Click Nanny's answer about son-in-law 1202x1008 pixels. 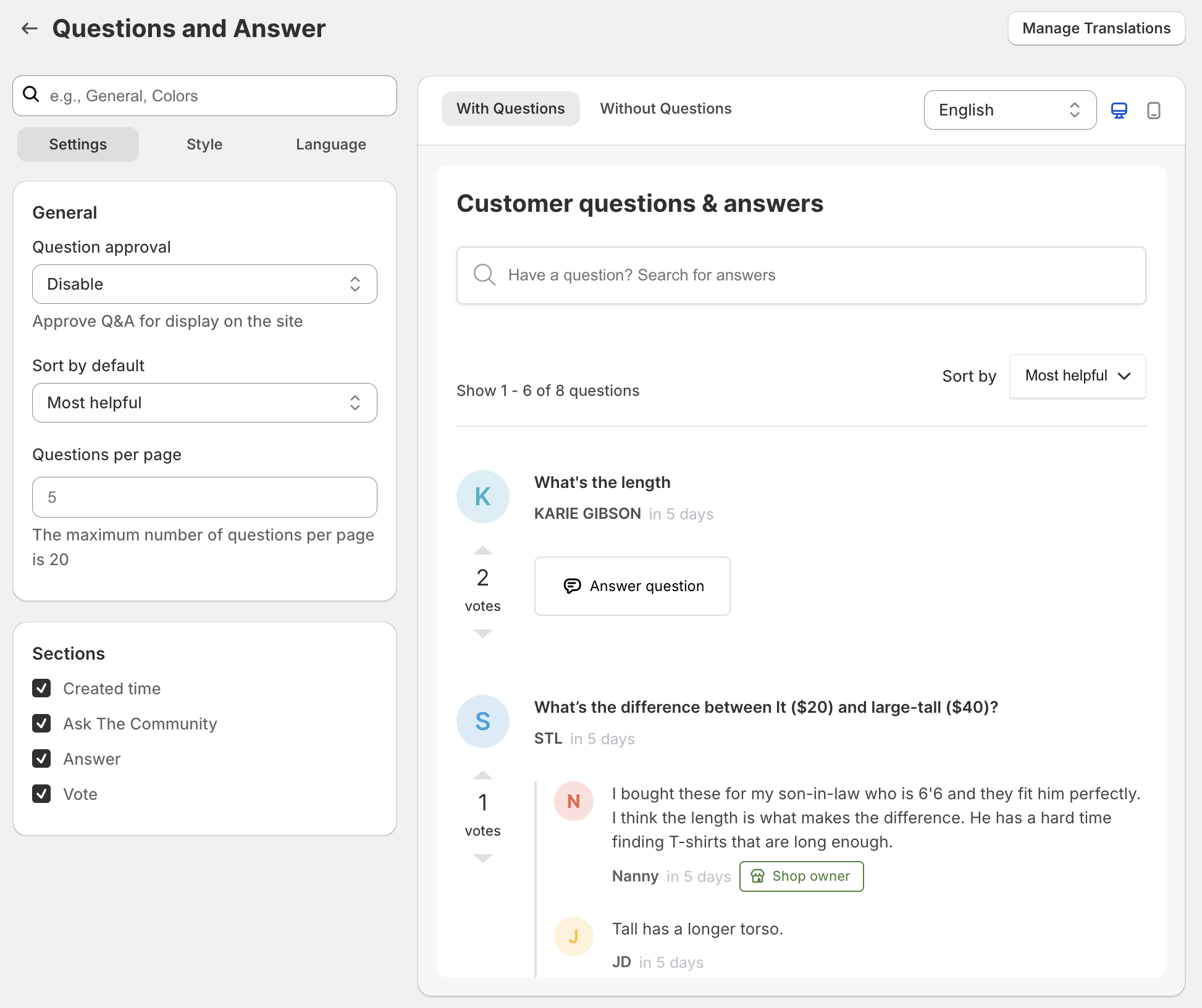876,818
